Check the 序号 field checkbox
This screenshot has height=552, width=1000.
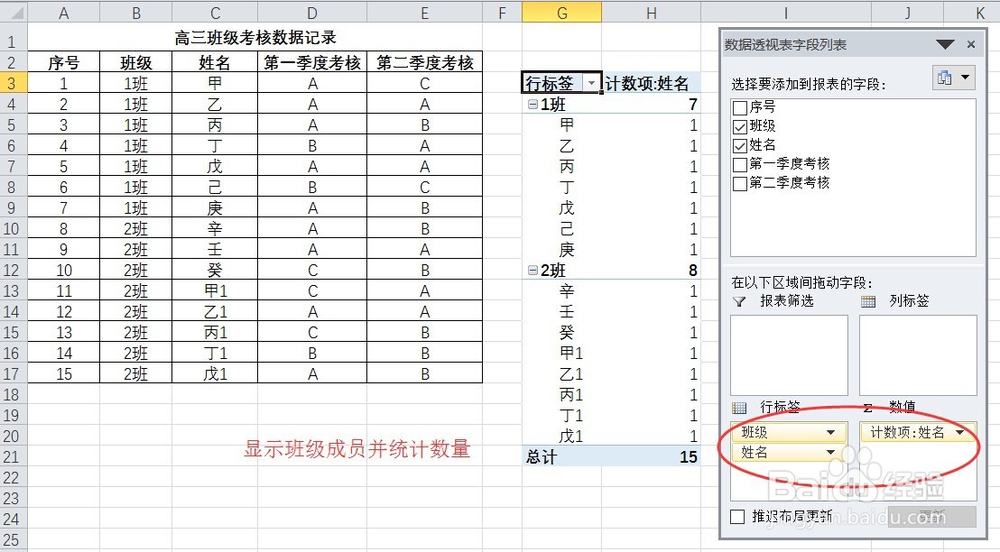tap(740, 108)
